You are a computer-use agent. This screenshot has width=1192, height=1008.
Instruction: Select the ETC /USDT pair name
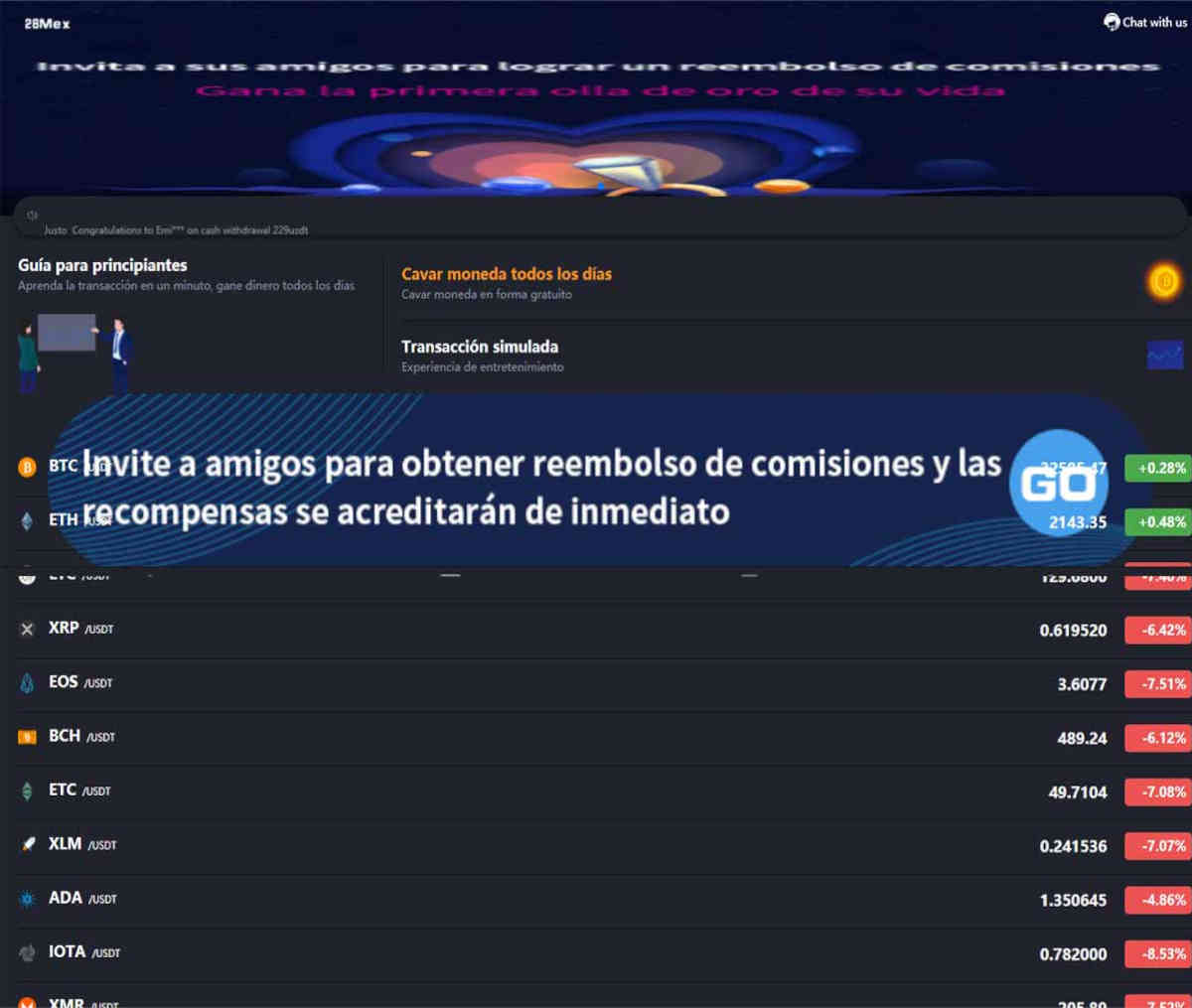tap(79, 790)
